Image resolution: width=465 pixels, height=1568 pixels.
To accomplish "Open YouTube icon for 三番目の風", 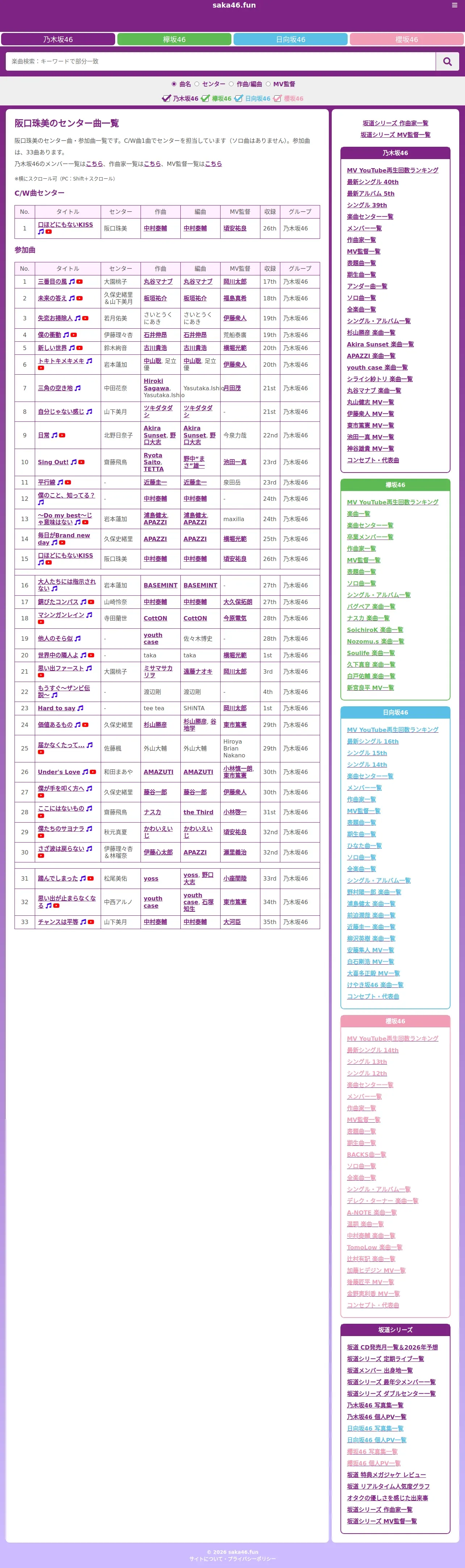I will [80, 282].
